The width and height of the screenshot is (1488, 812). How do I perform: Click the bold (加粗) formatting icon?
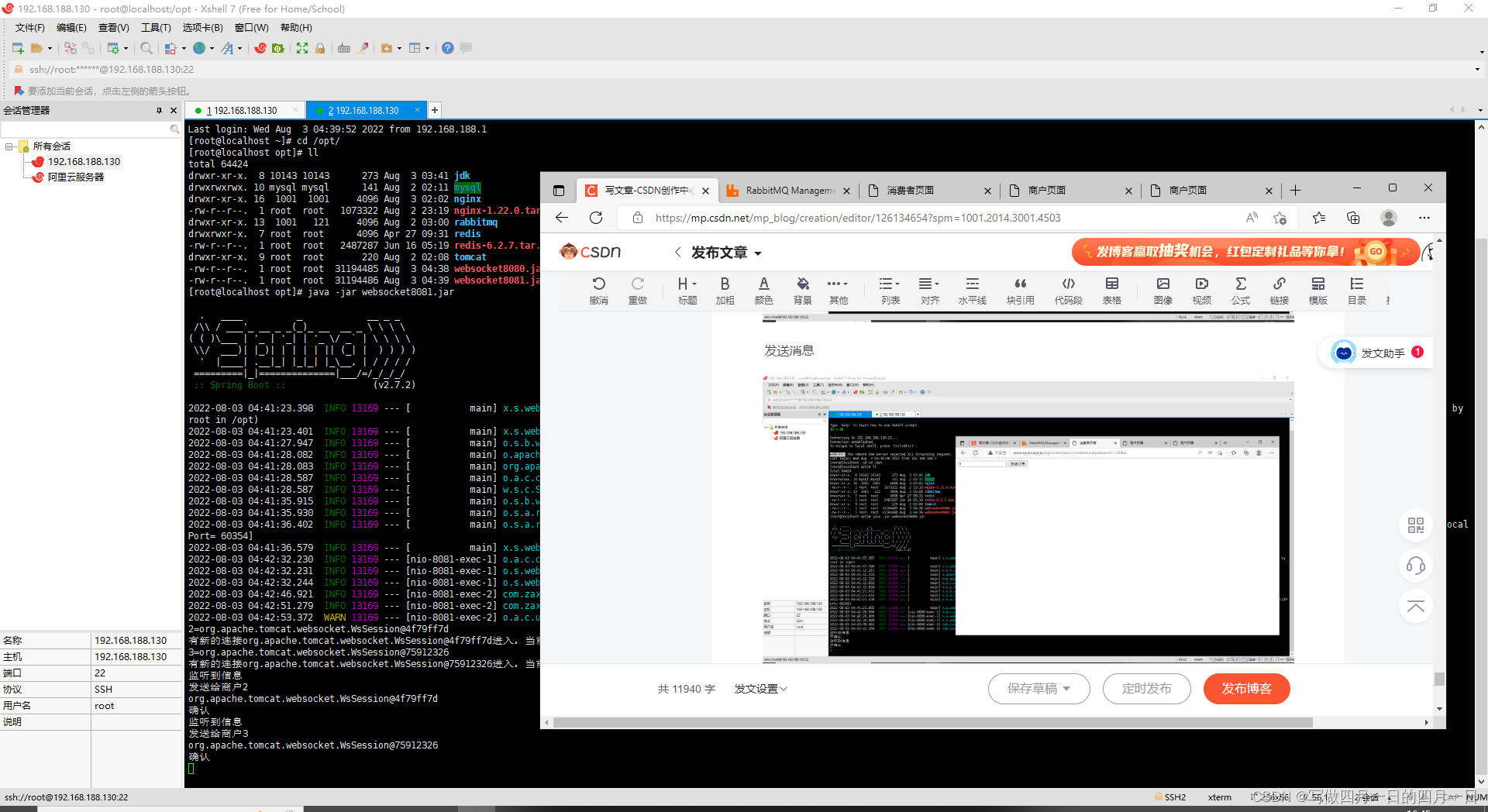pyautogui.click(x=725, y=291)
